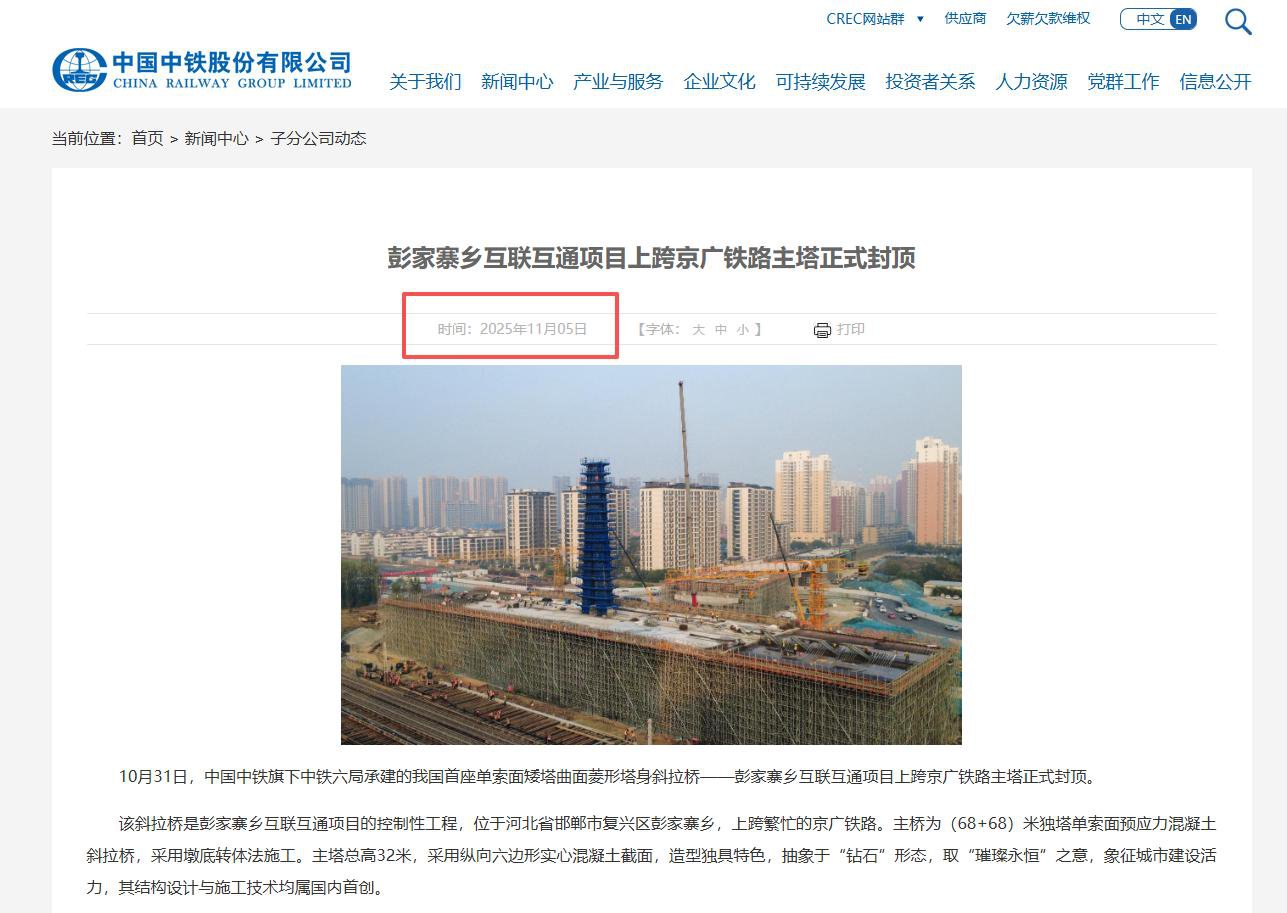Go to 首页 in breadcrumb

(x=147, y=138)
